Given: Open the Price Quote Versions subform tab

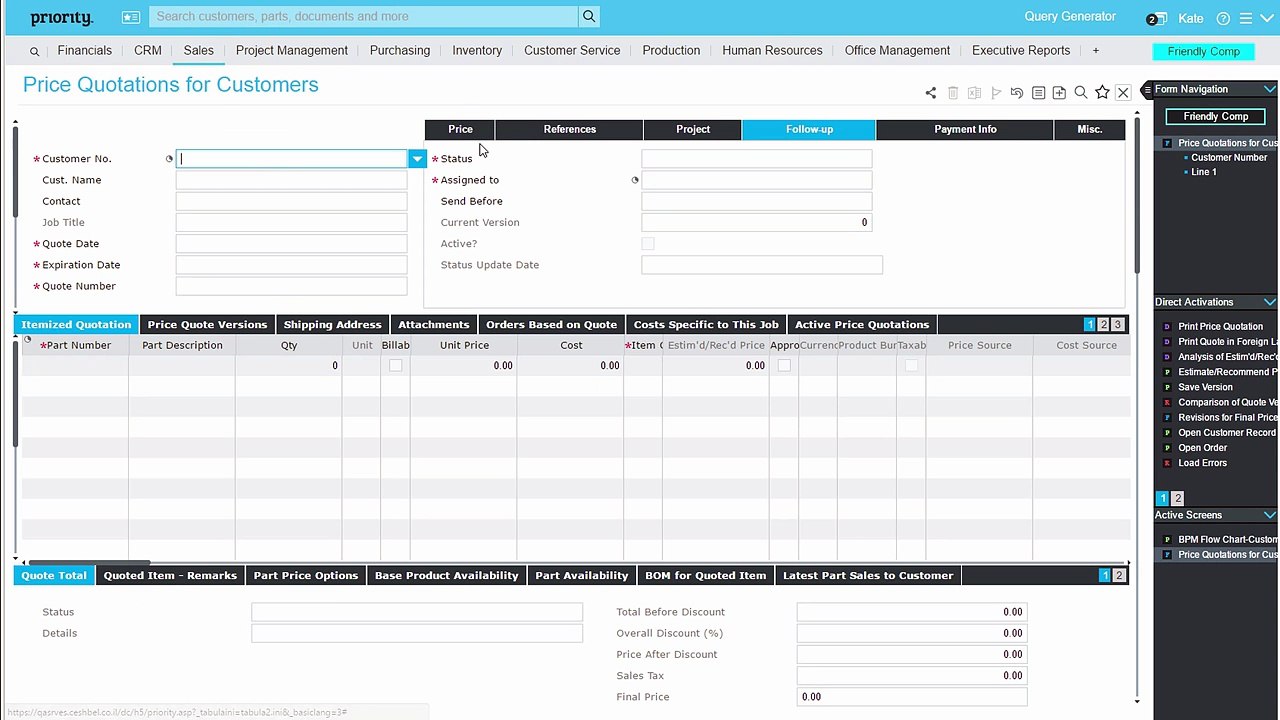Looking at the screenshot, I should point(207,325).
